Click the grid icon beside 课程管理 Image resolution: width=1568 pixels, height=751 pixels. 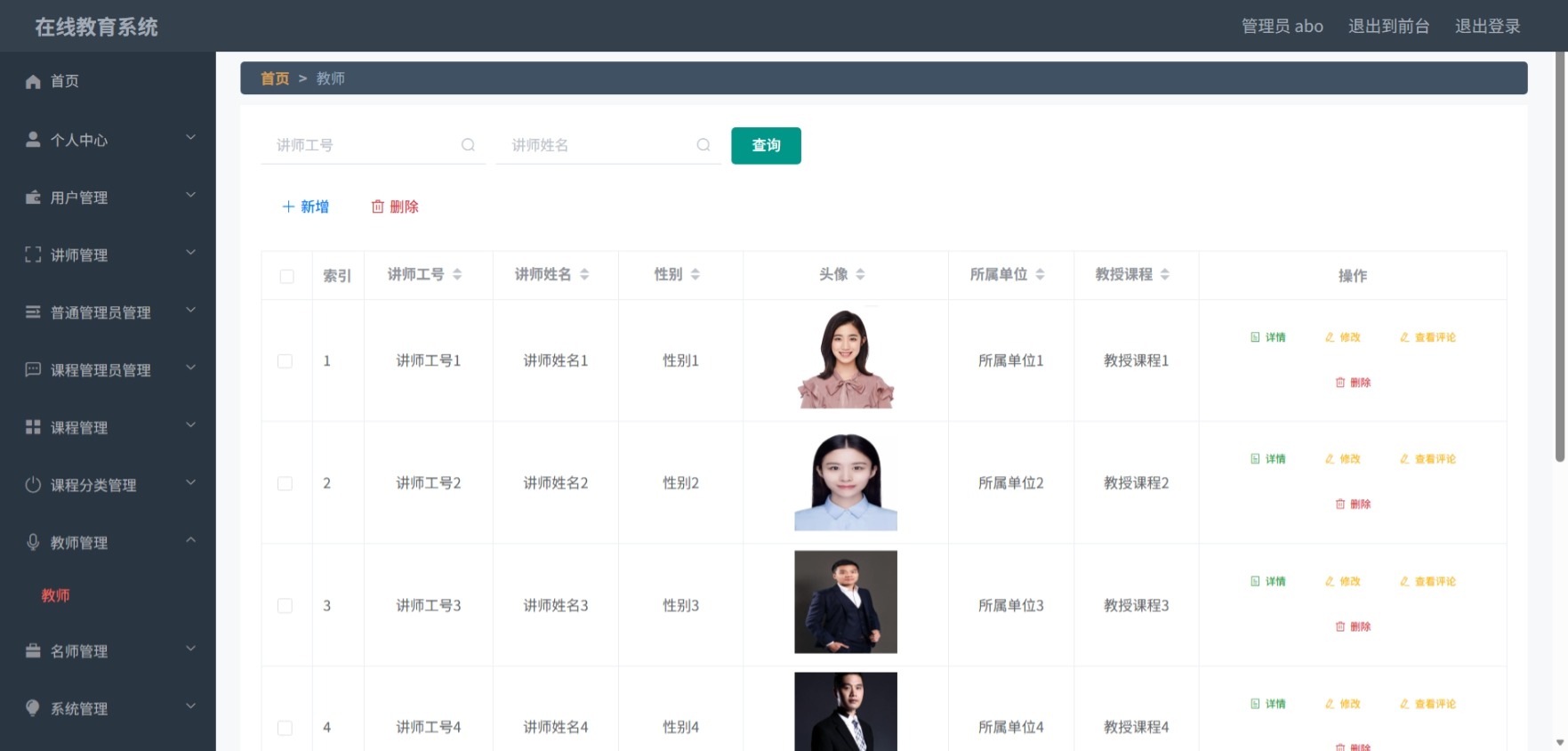tap(33, 427)
